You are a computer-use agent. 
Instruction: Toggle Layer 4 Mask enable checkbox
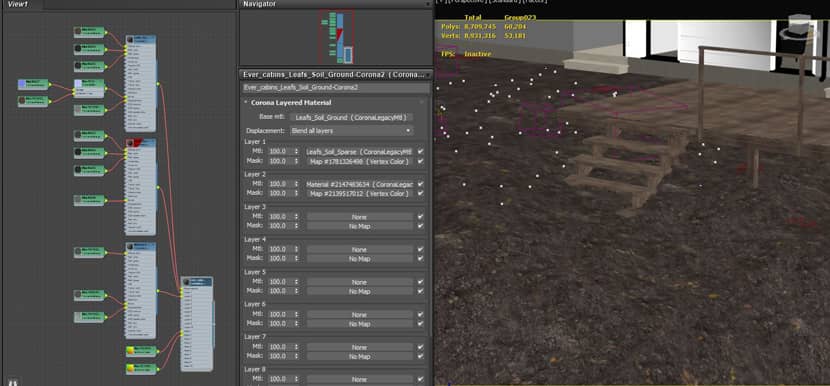point(420,259)
